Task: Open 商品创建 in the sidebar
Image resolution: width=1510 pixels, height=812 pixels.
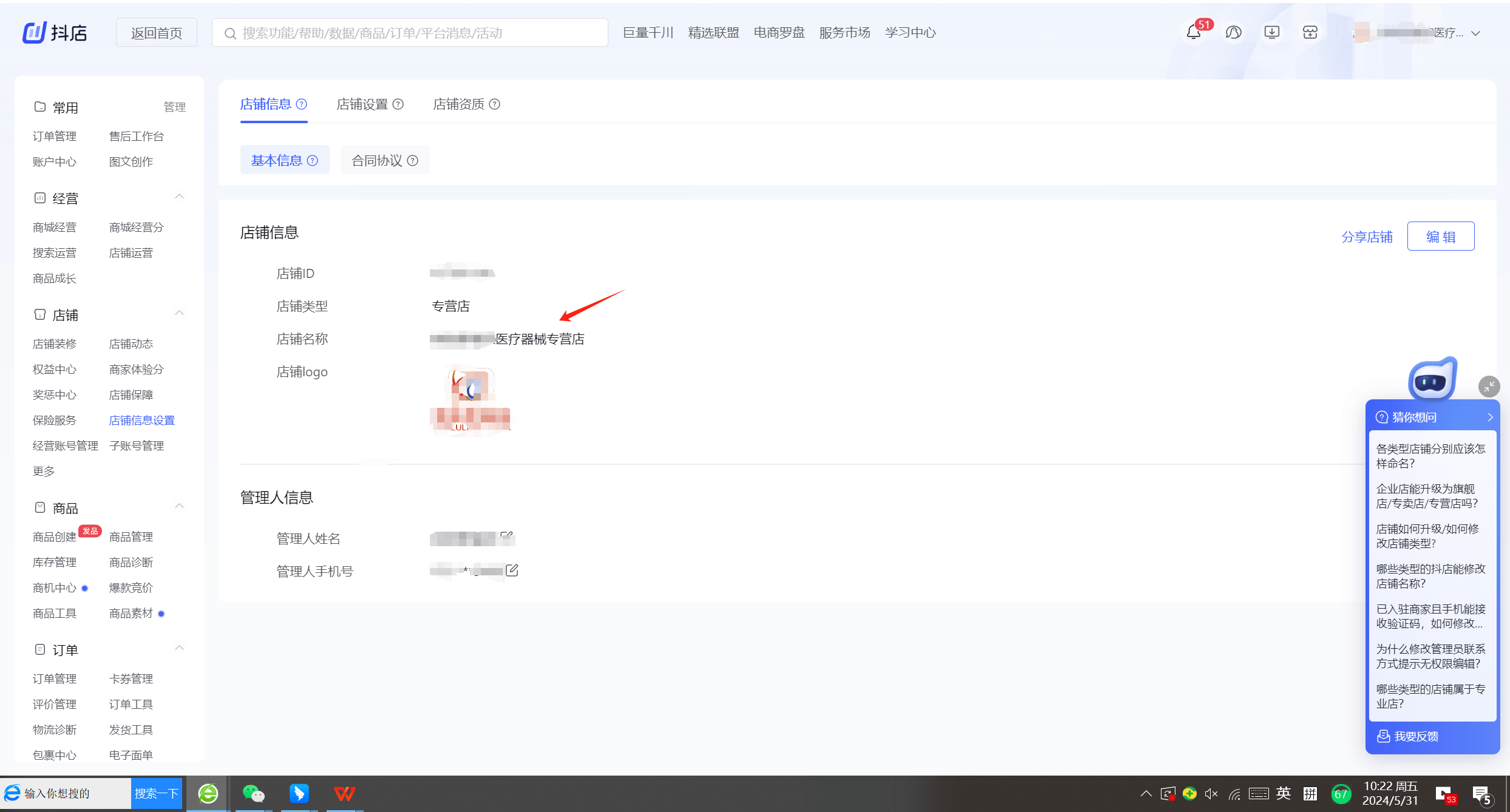Action: point(55,537)
